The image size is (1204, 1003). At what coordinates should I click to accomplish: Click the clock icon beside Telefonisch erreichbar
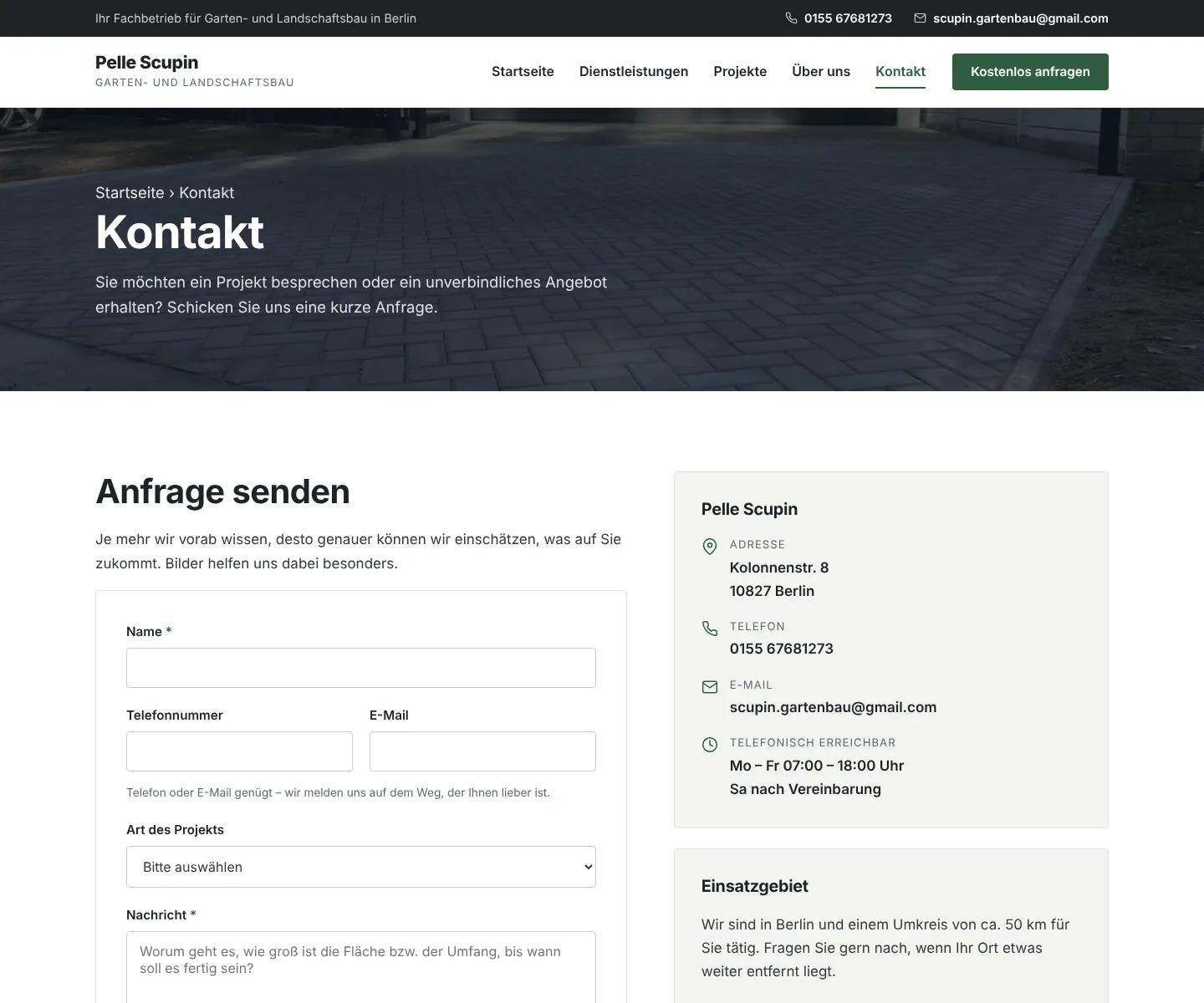coord(710,745)
